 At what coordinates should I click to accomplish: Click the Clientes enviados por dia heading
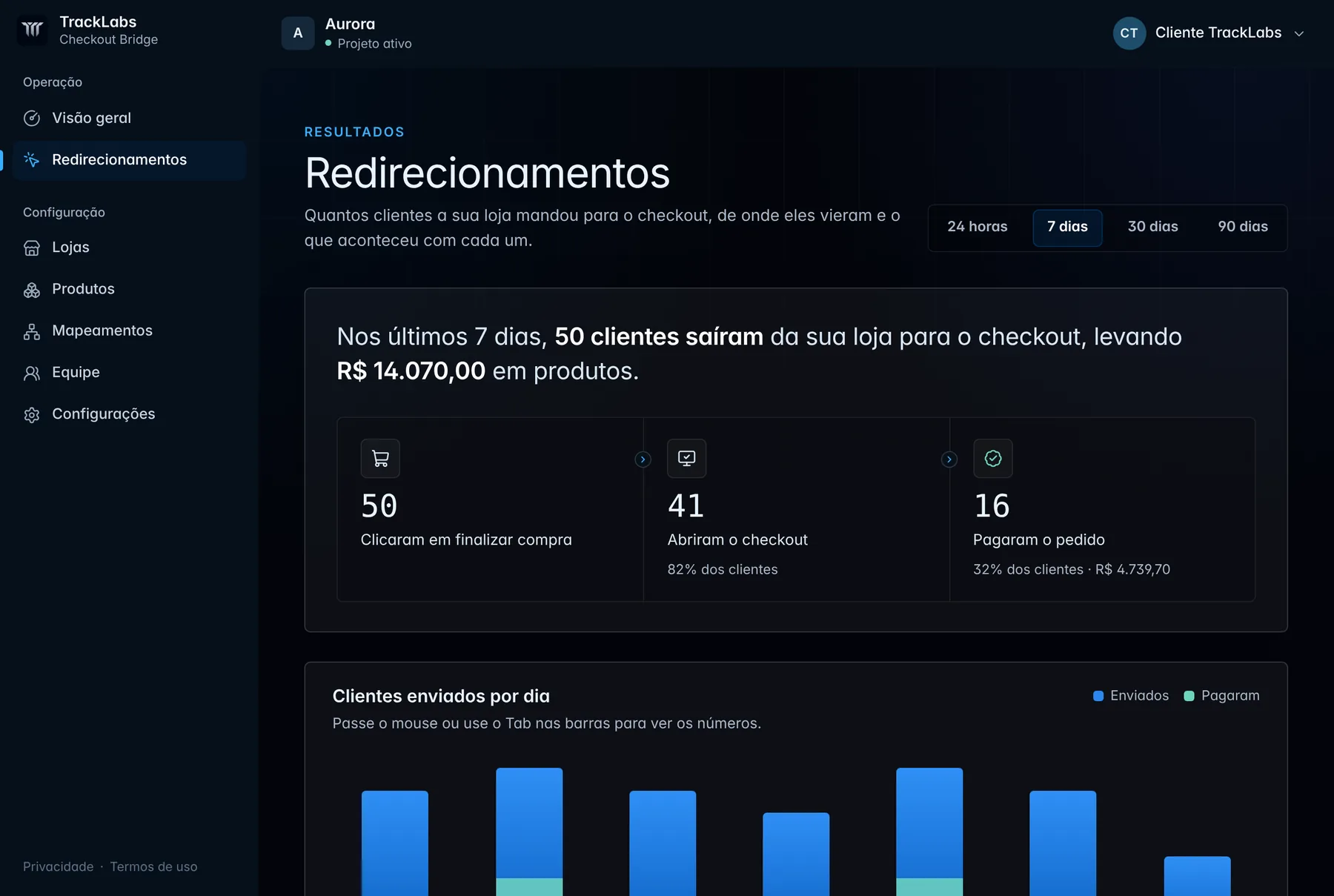(x=441, y=696)
